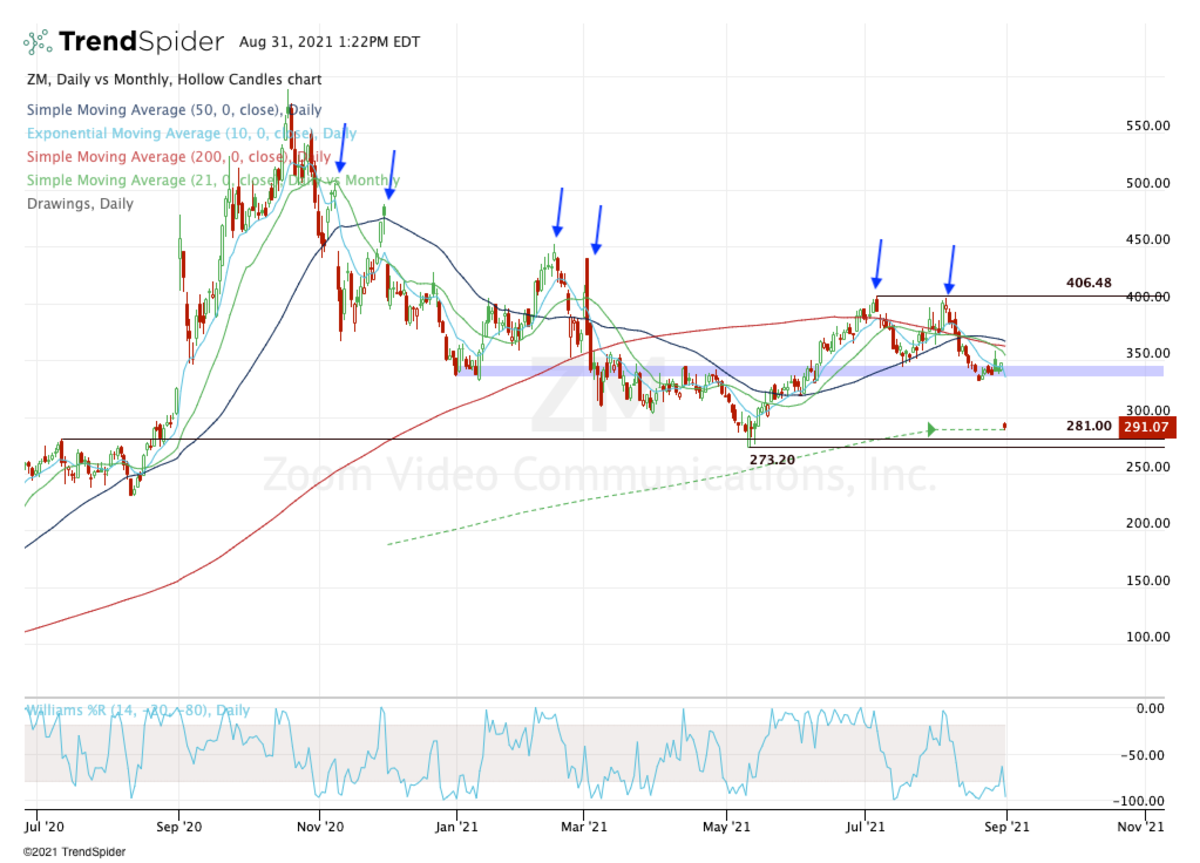Toggle the Exponential Moving Average 10 legend entry
Image resolution: width=1200 pixels, height=863 pixels.
point(190,134)
